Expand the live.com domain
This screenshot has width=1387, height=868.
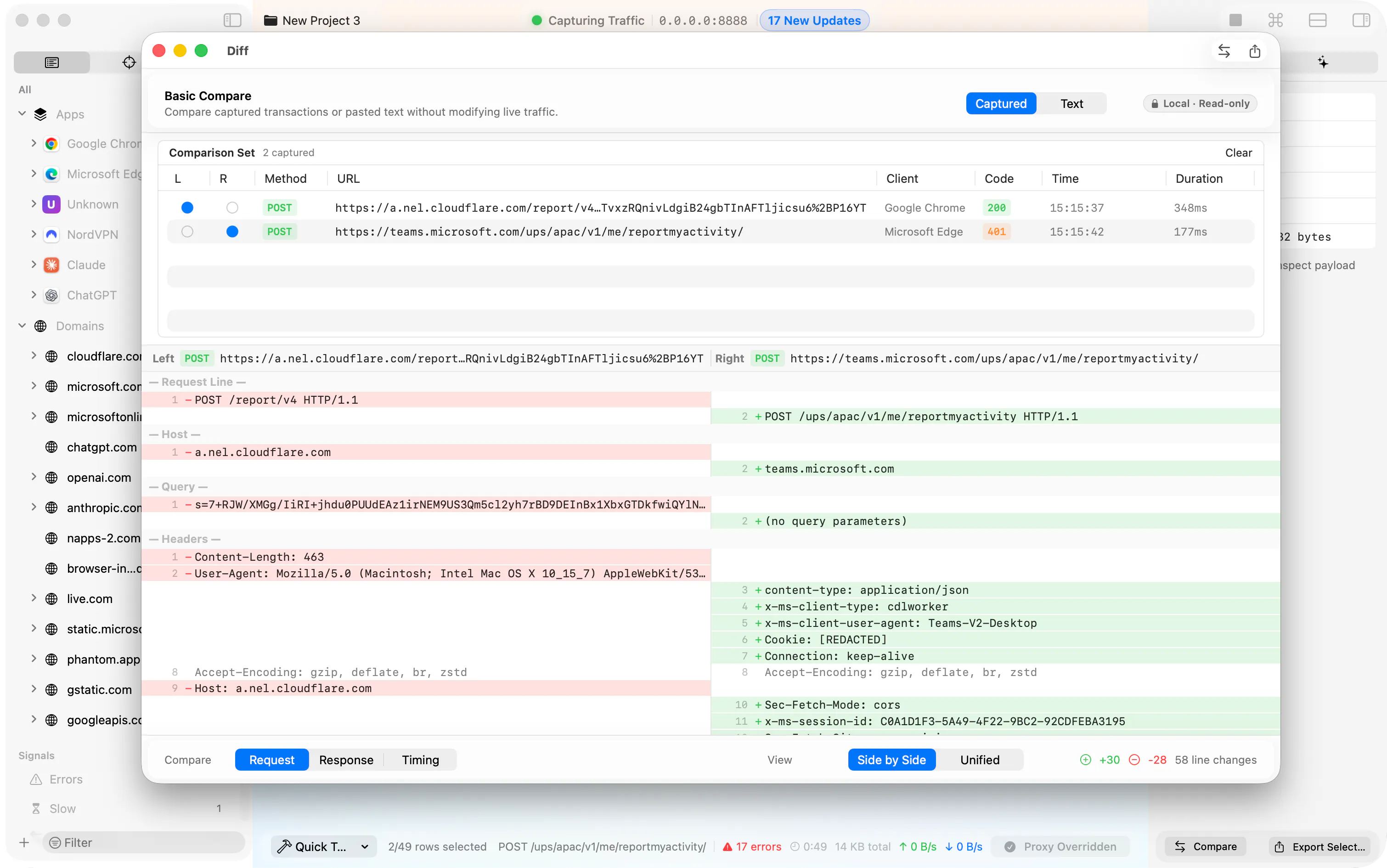33,598
